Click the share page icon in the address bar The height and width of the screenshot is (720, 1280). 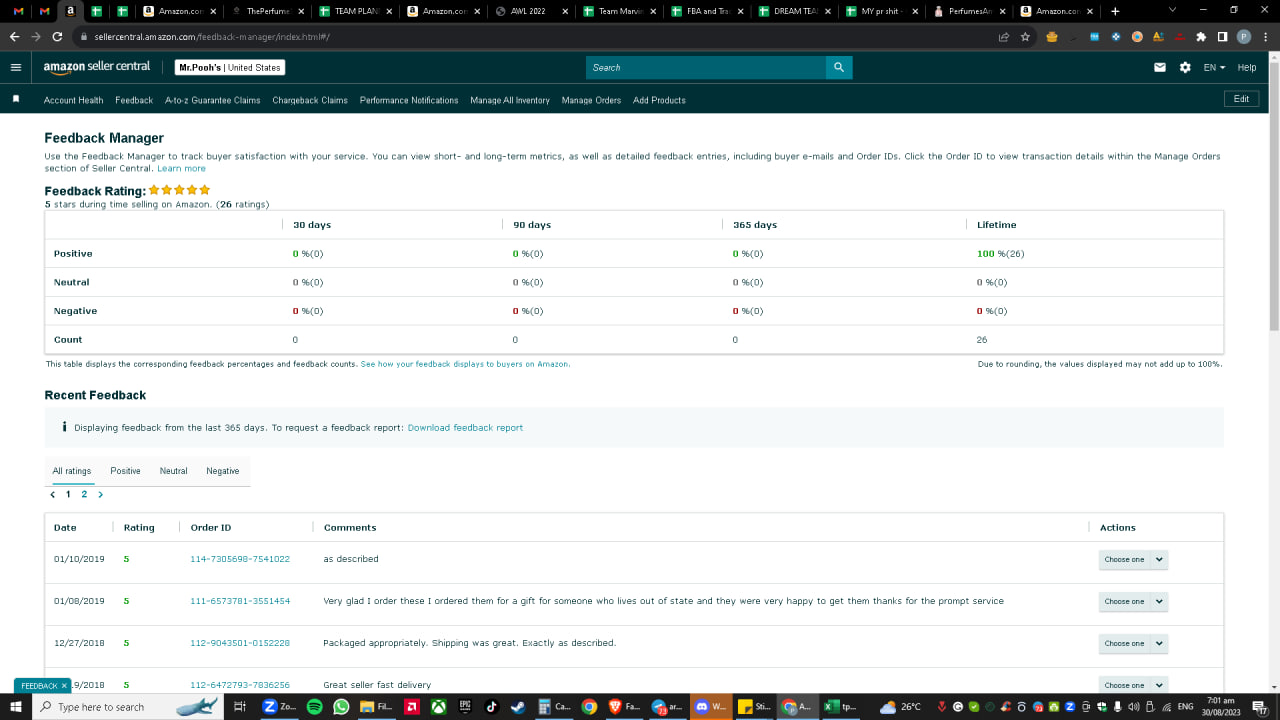pos(1003,37)
